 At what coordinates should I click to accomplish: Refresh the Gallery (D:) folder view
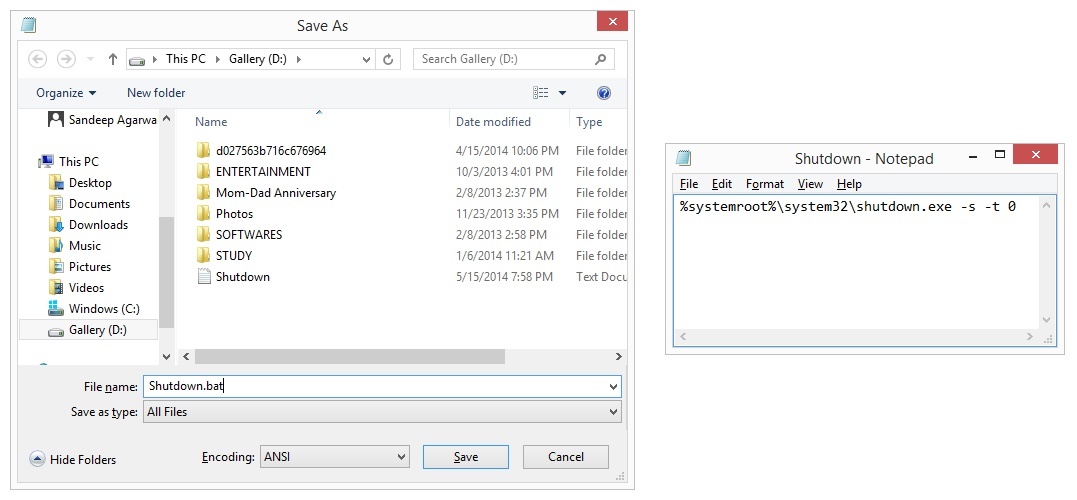coord(388,60)
